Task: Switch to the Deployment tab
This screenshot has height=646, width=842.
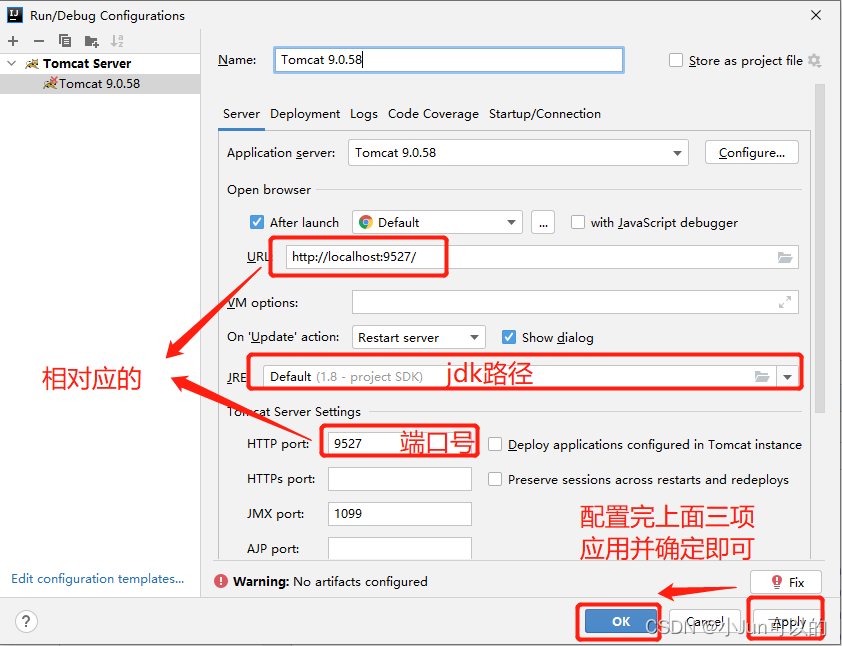Action: coord(305,114)
